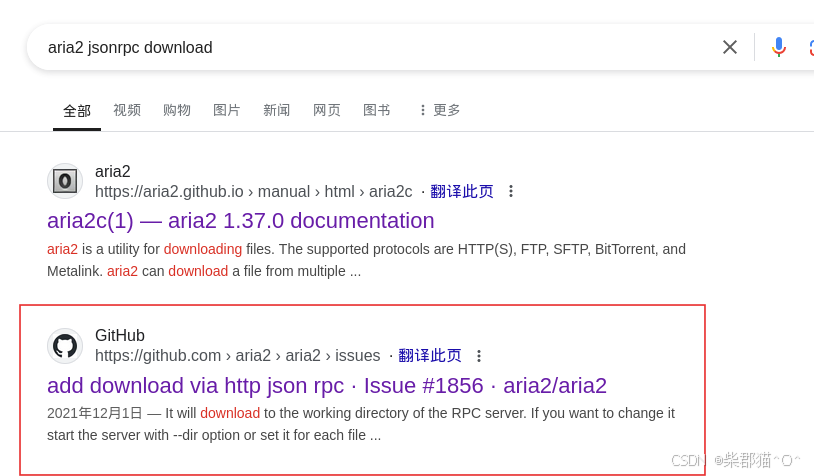This screenshot has height=476, width=814.
Task: Open the add download via http json rpc issue link
Action: click(x=327, y=386)
